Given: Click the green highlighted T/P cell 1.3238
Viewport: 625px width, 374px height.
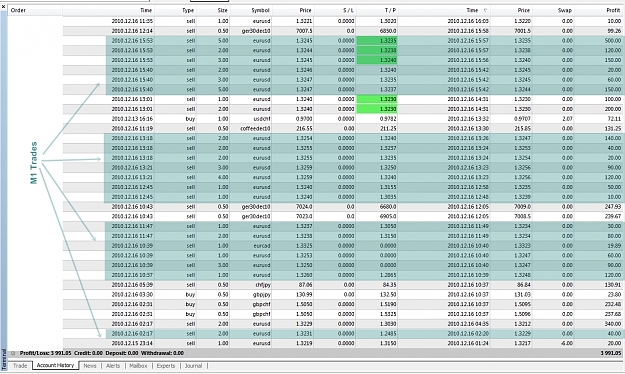Looking at the screenshot, I should 377,50.
